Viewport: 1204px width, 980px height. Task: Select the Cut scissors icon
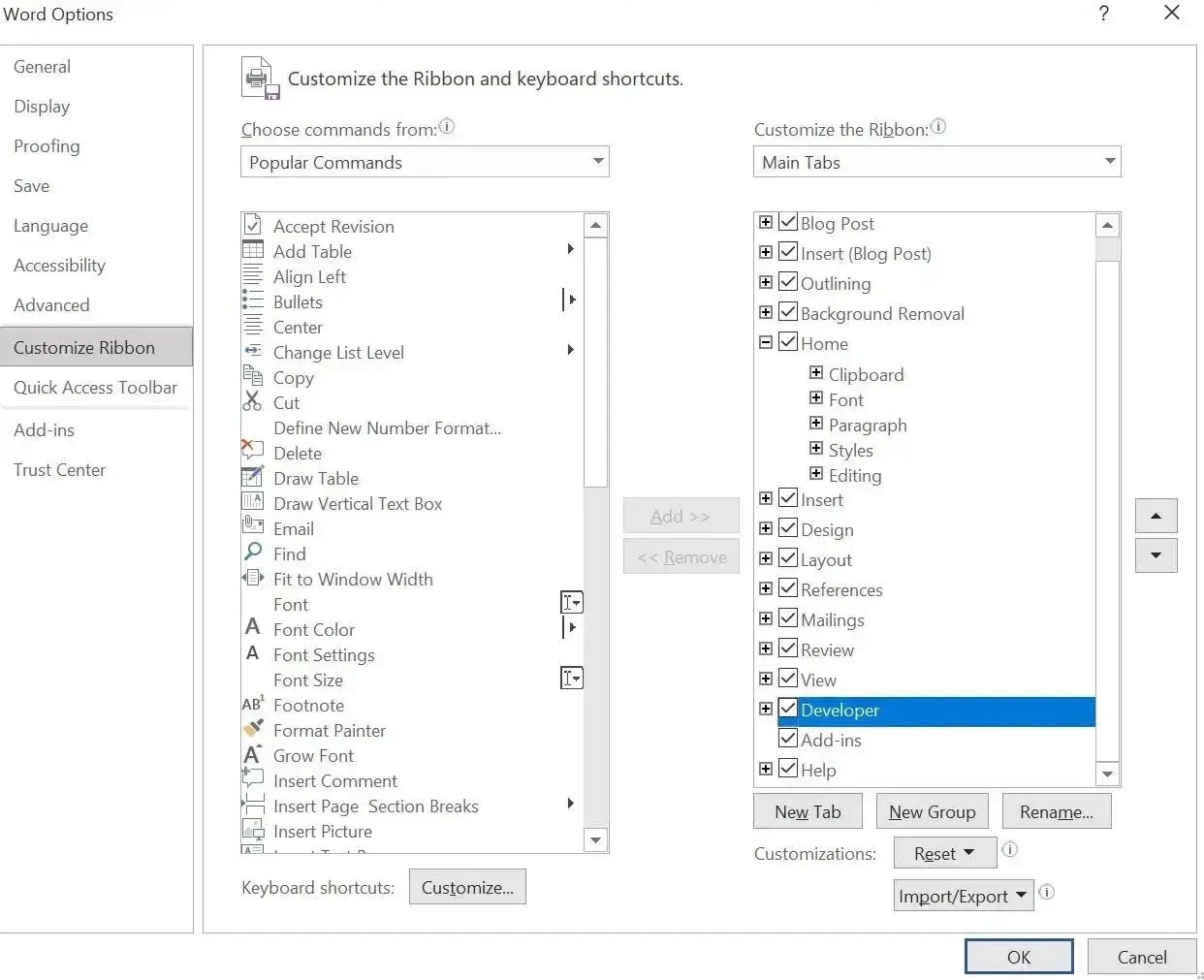[x=252, y=402]
